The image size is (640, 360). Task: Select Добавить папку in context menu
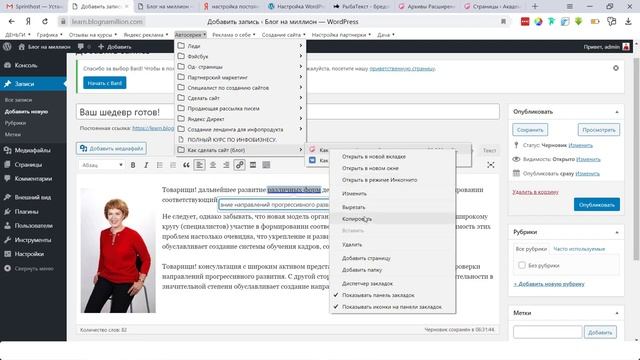point(362,270)
